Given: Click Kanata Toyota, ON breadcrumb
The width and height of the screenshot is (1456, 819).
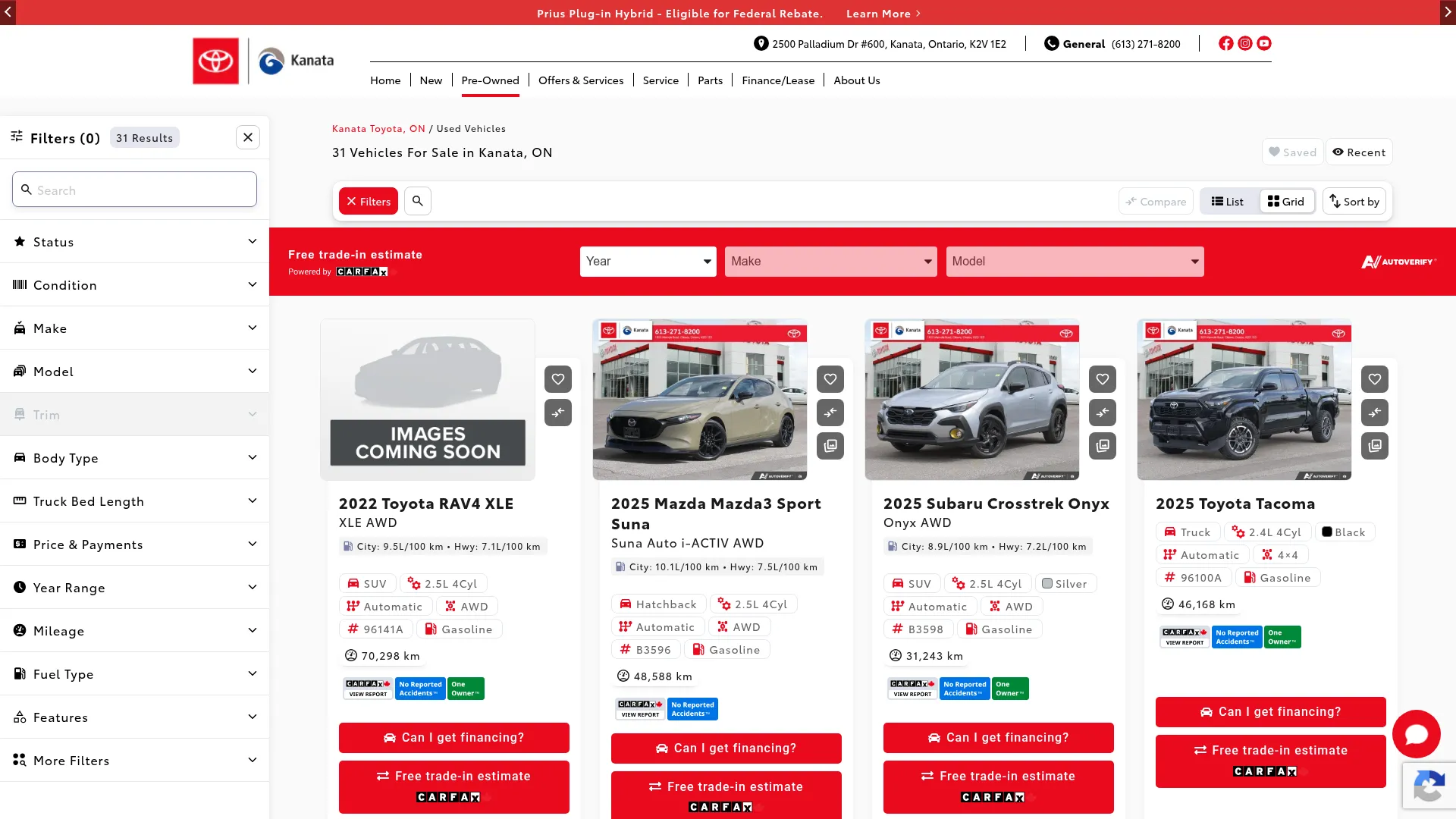Looking at the screenshot, I should (x=378, y=129).
